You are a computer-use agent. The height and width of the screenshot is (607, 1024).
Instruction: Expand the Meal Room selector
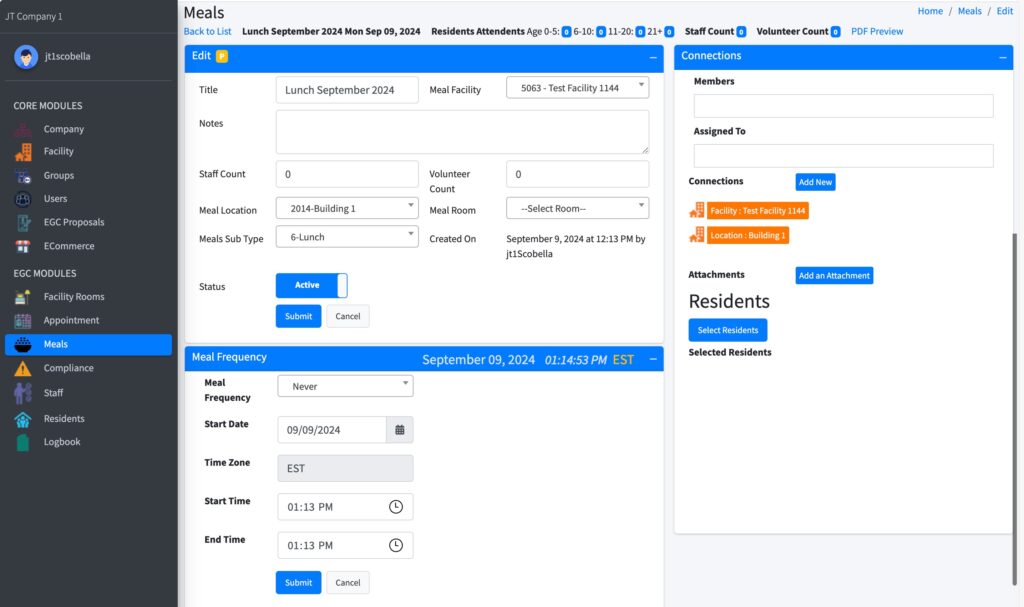[x=577, y=208]
